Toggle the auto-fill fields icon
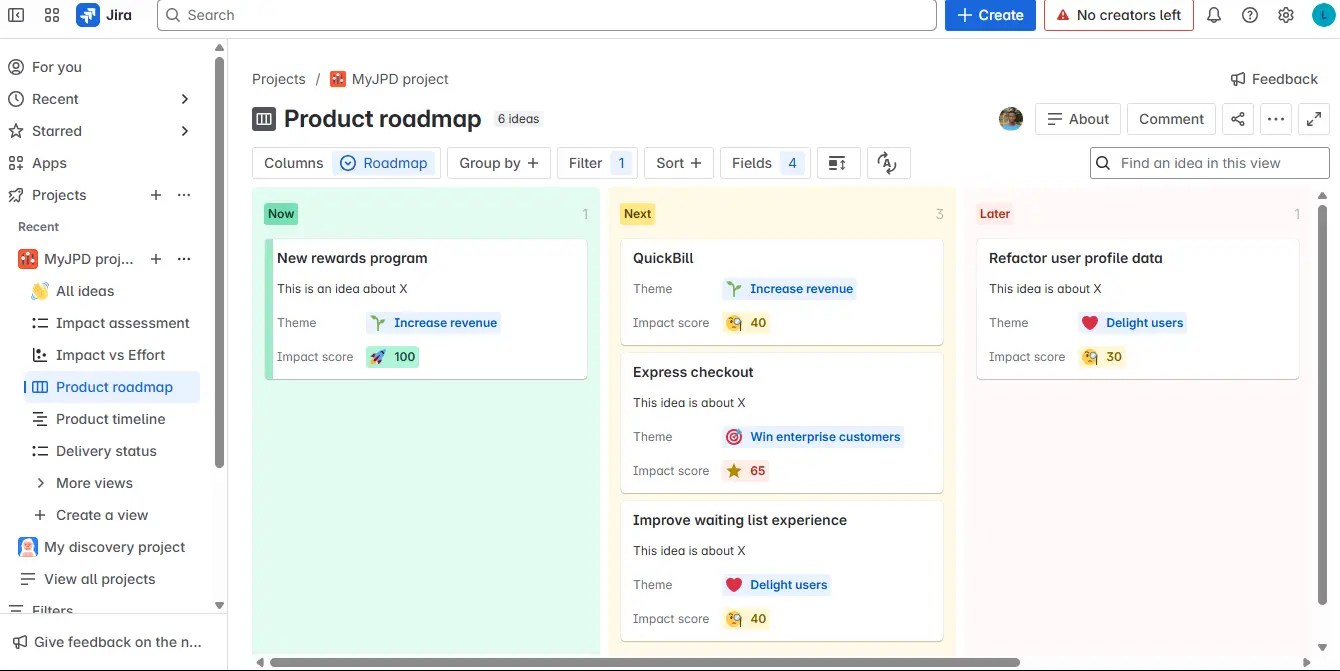Image resolution: width=1340 pixels, height=671 pixels. 888,162
